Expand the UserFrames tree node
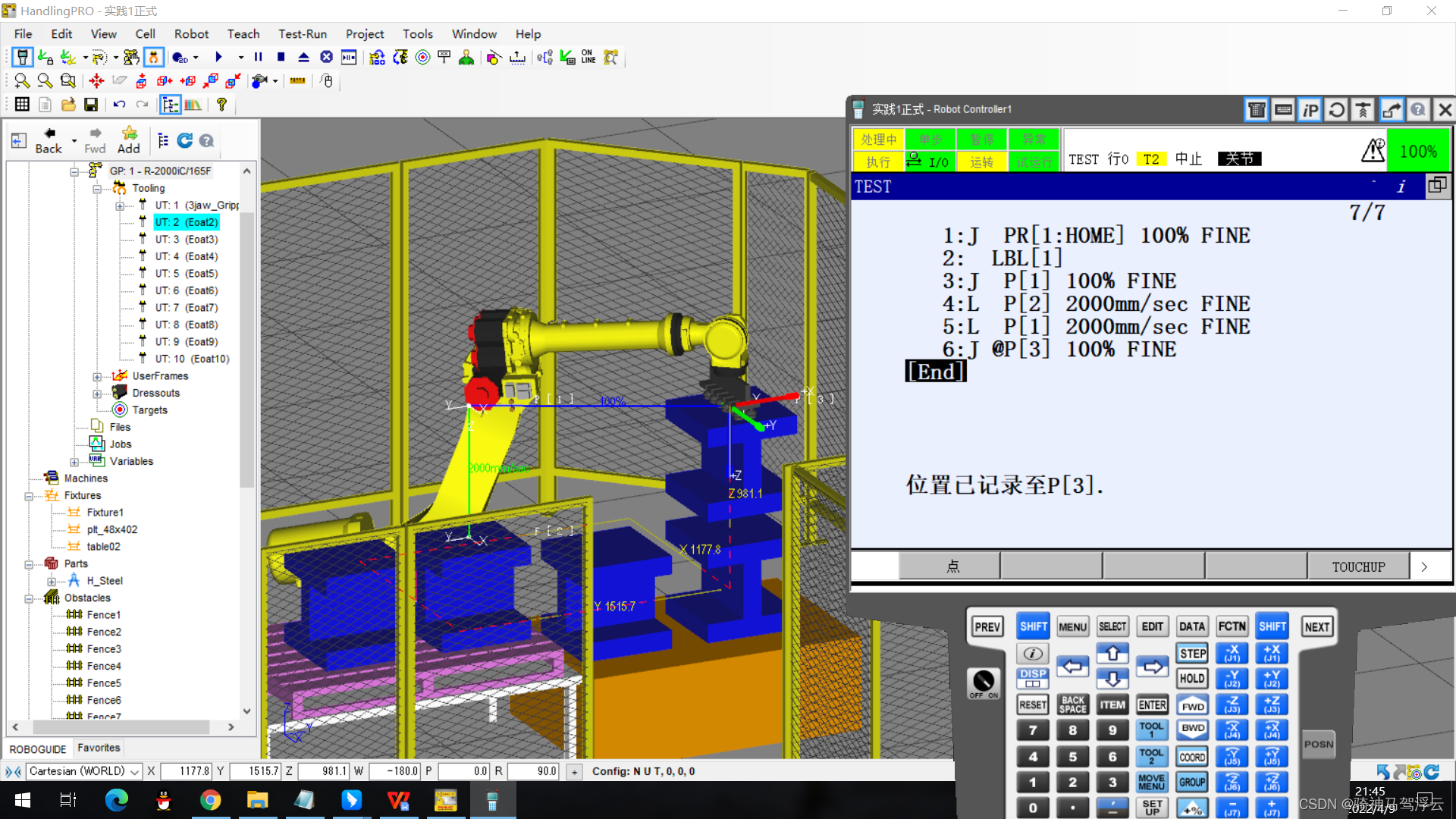This screenshot has width=1456, height=819. (x=97, y=377)
